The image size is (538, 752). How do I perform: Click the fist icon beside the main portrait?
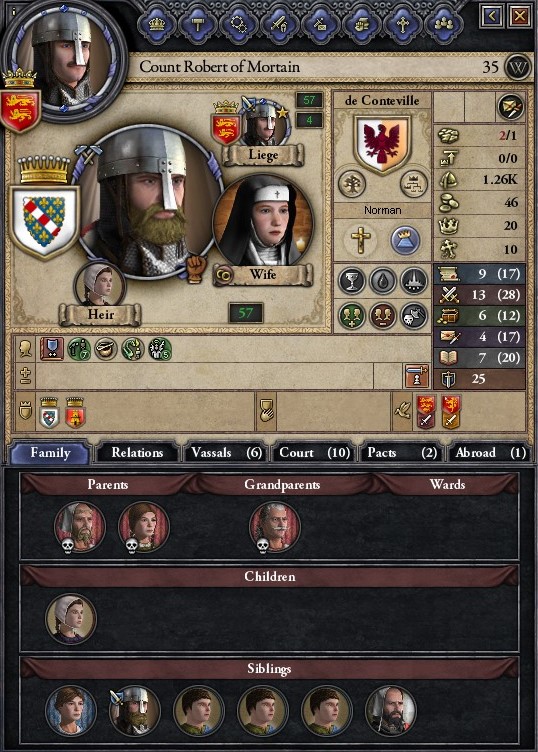(195, 268)
